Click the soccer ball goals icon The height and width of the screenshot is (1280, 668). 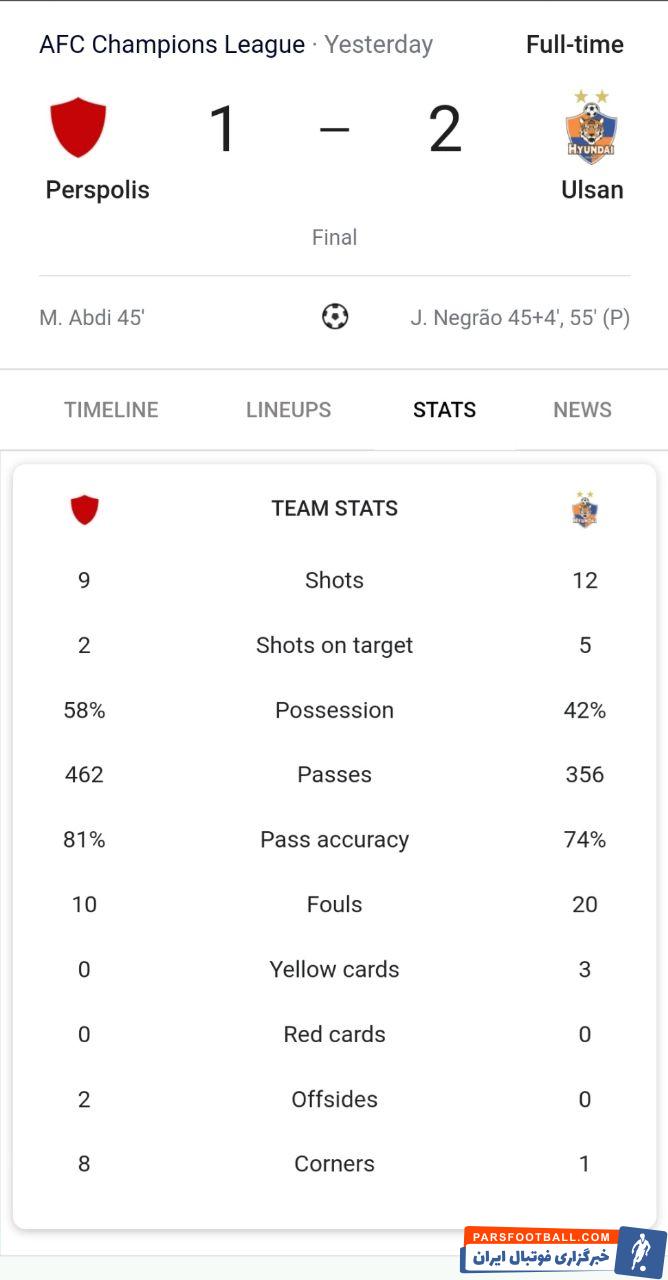click(335, 317)
